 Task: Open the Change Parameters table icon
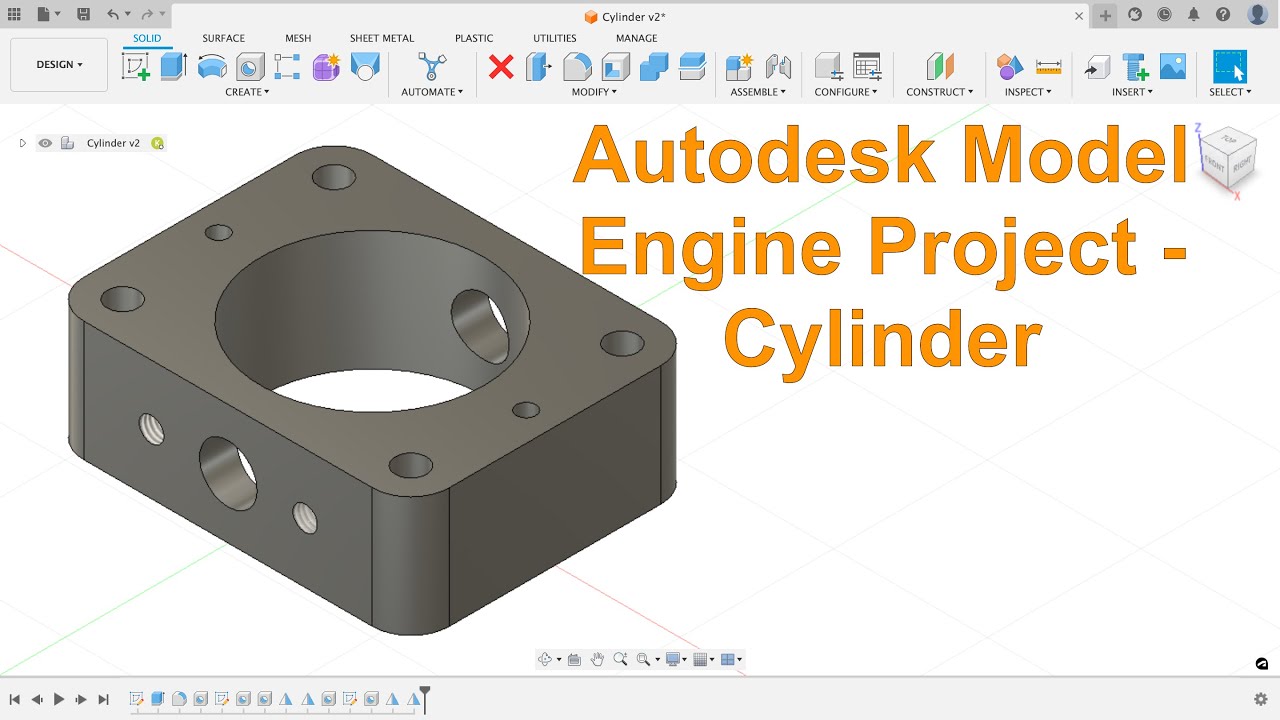click(x=867, y=67)
